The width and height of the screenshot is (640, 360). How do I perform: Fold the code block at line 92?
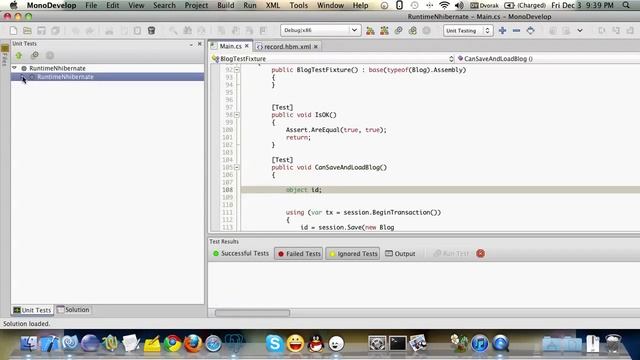pos(237,70)
